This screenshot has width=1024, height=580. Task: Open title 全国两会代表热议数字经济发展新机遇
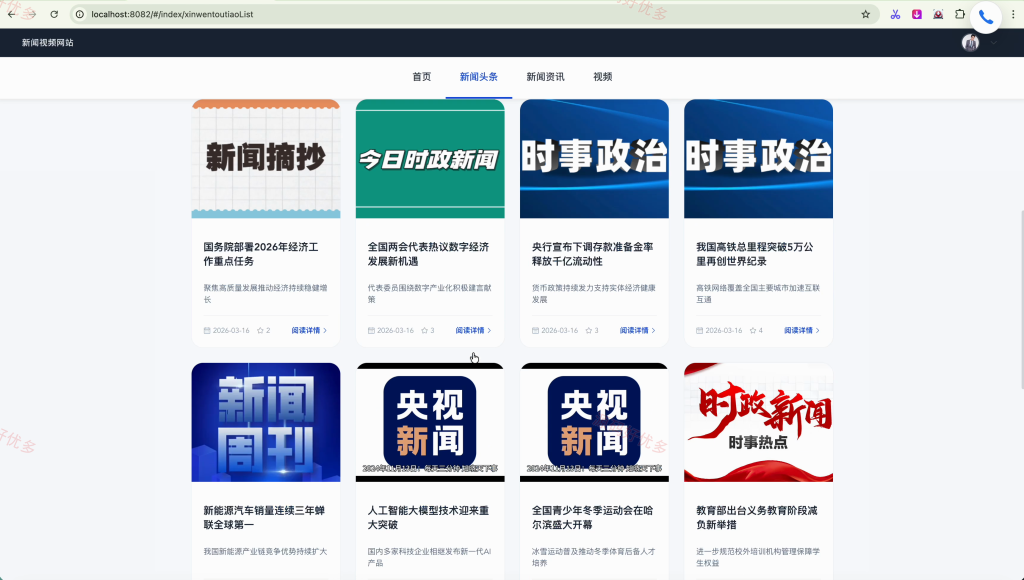pos(428,254)
